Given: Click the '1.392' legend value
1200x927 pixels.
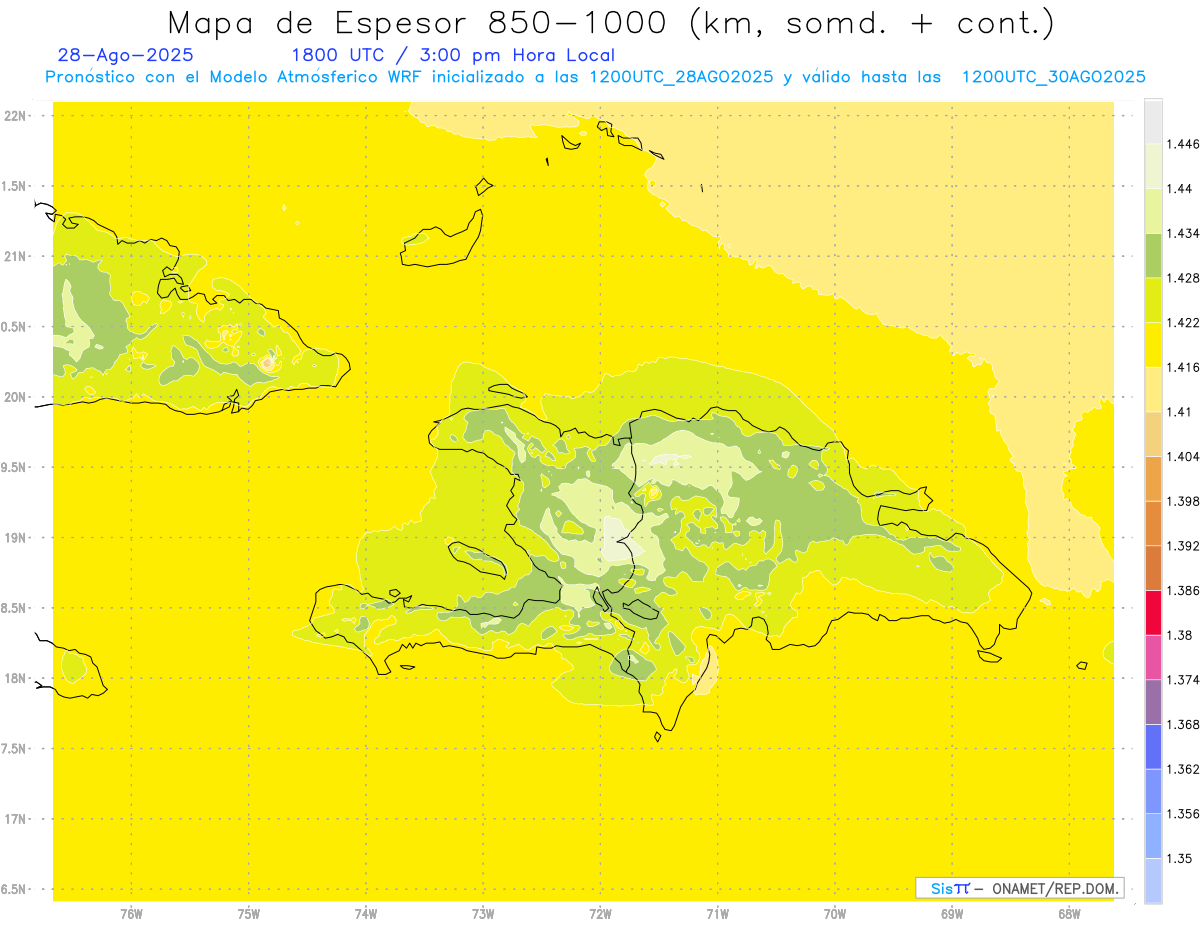Looking at the screenshot, I should (x=1183, y=546).
